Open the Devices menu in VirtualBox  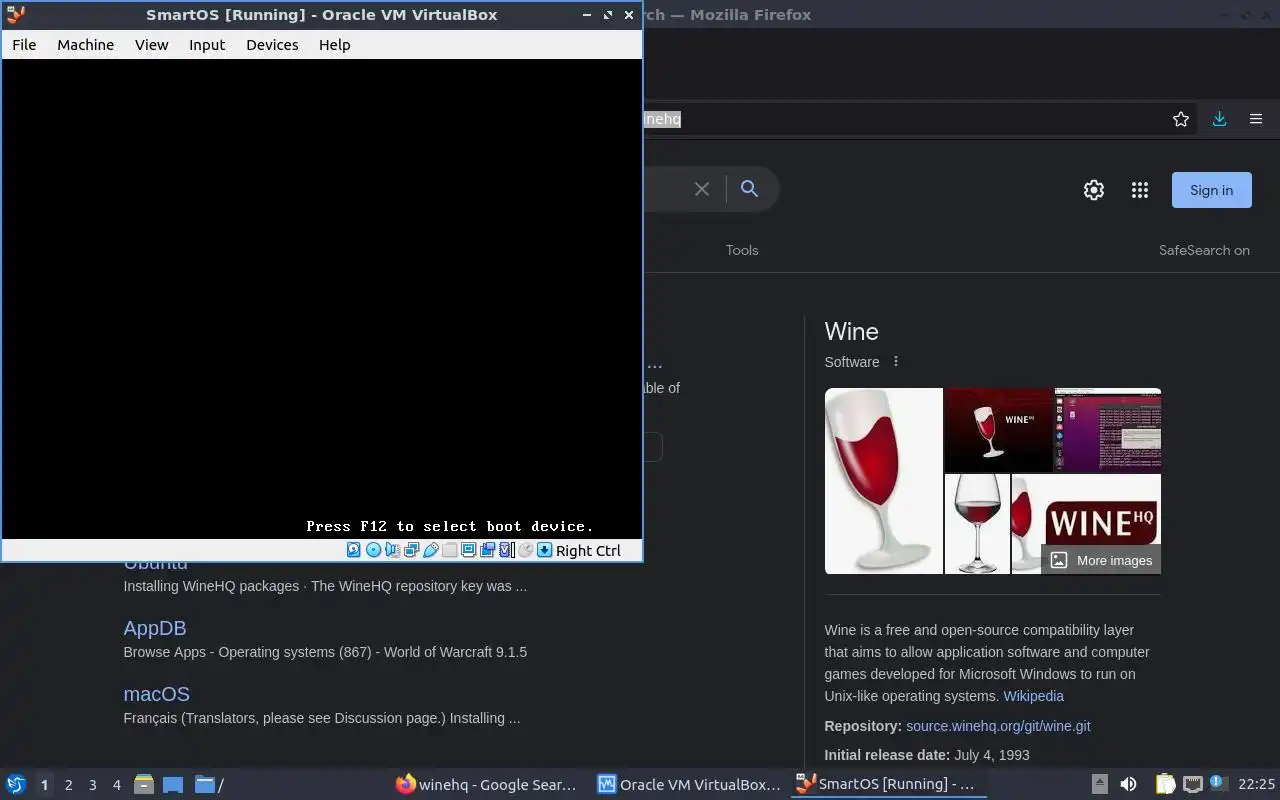272,45
